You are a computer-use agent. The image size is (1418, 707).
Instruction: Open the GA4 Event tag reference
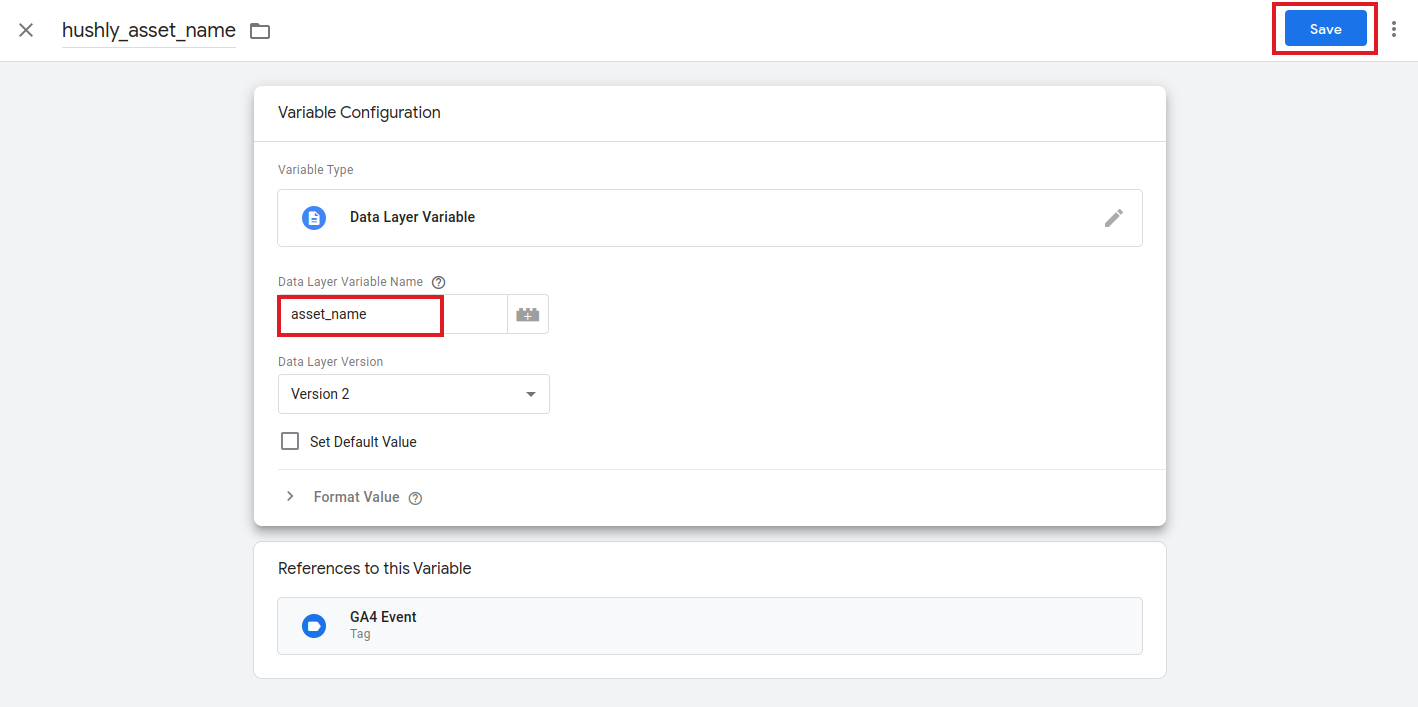pos(710,626)
